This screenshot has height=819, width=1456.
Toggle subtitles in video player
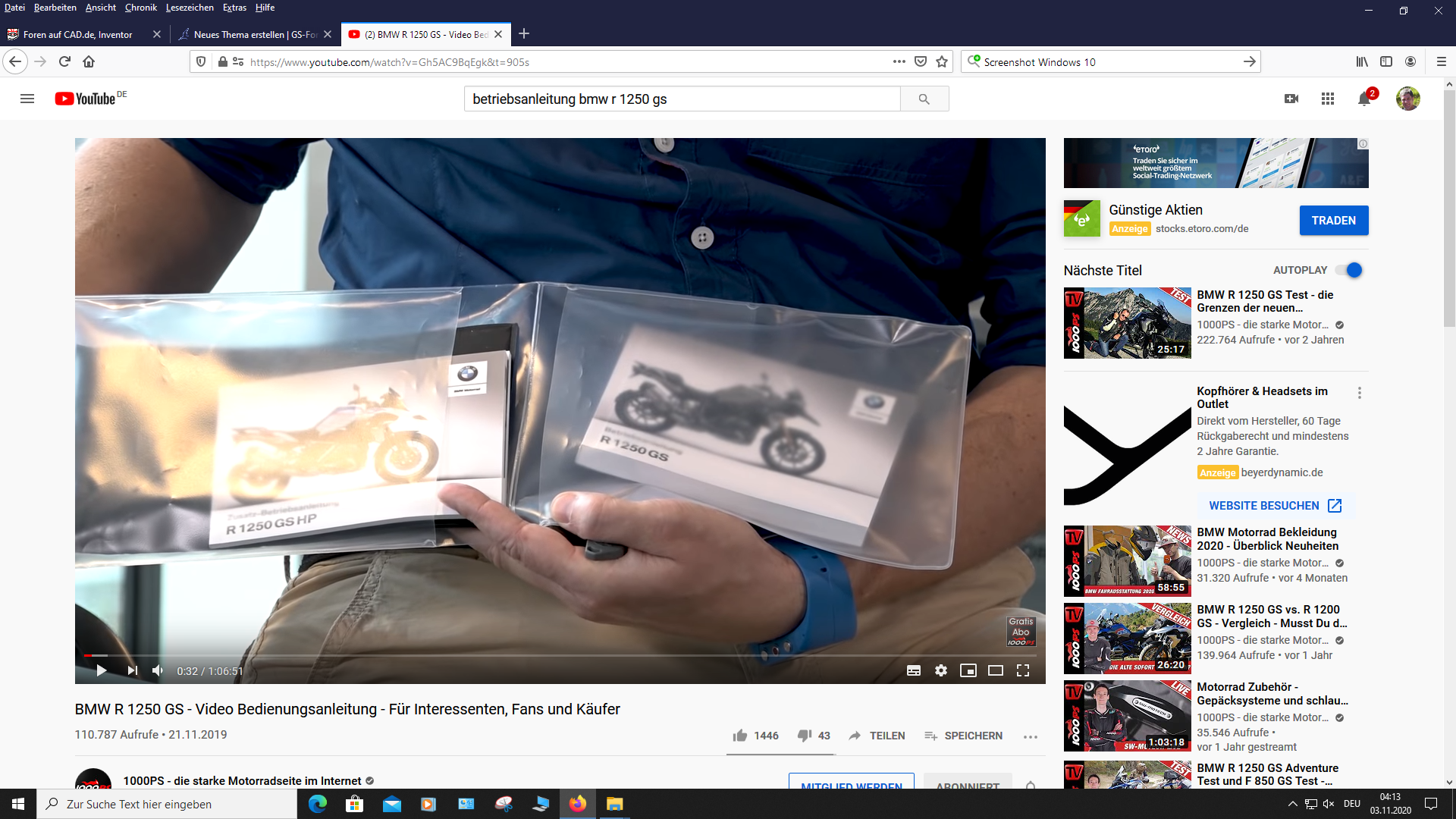coord(914,670)
